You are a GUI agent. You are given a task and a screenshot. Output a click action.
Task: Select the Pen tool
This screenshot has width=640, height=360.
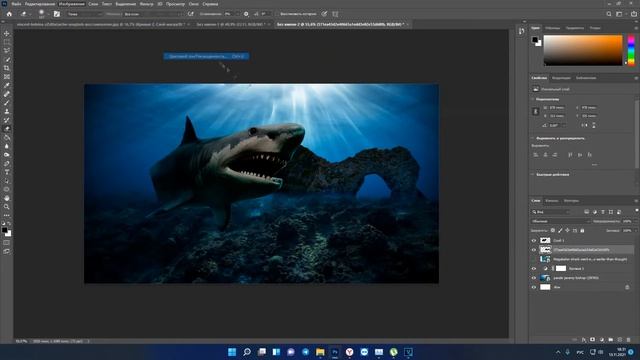[x=7, y=163]
